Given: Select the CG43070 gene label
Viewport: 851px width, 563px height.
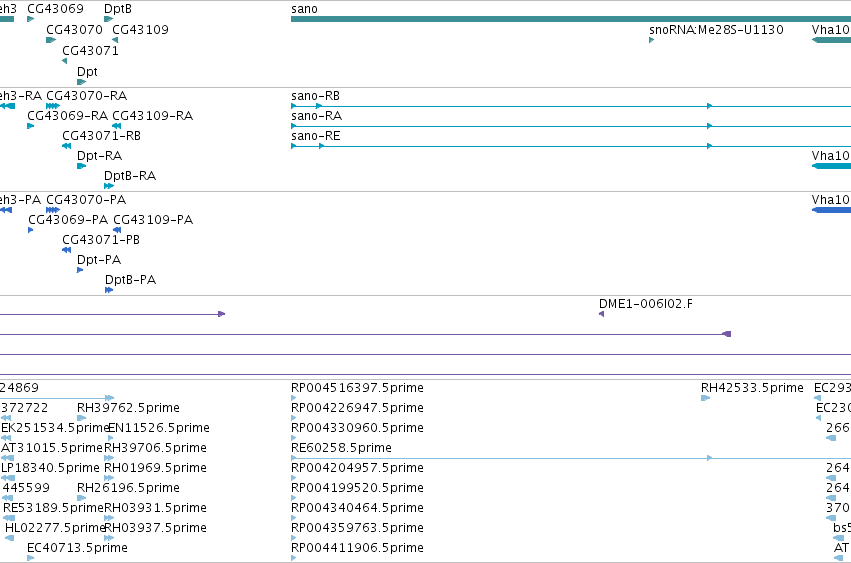Looking at the screenshot, I should [x=74, y=29].
